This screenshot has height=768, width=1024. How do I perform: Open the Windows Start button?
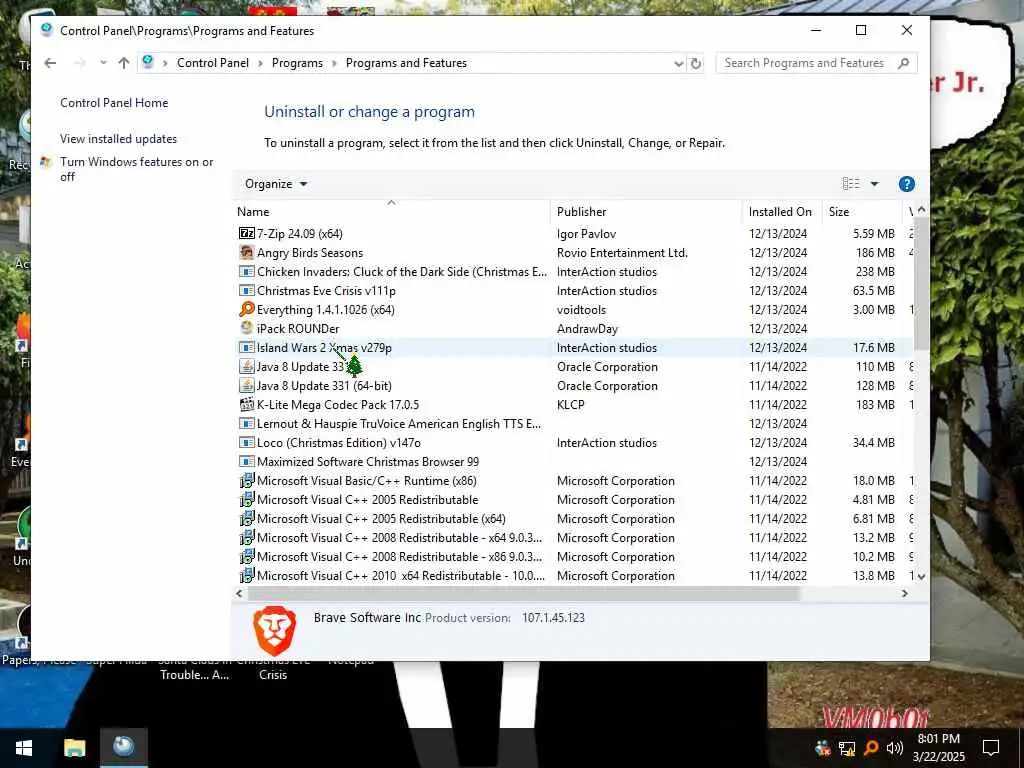coord(24,747)
